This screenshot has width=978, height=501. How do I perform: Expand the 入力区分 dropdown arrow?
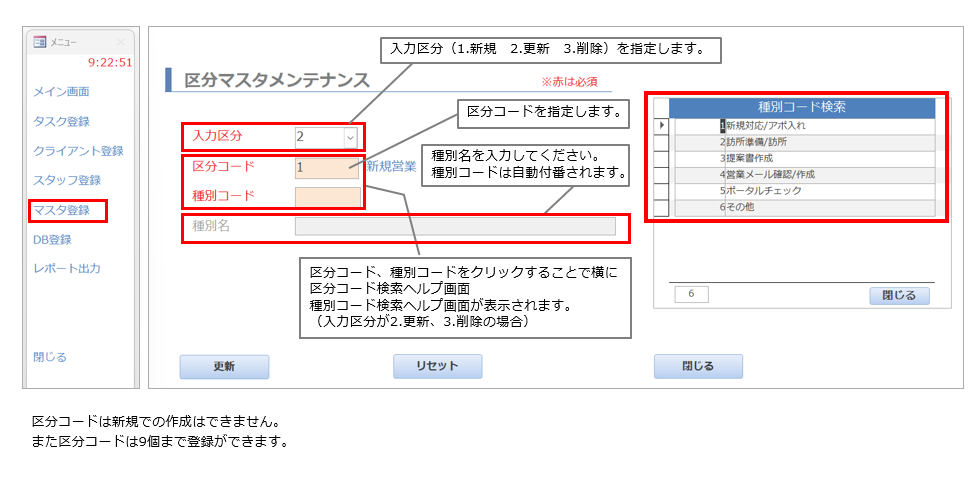pos(351,137)
